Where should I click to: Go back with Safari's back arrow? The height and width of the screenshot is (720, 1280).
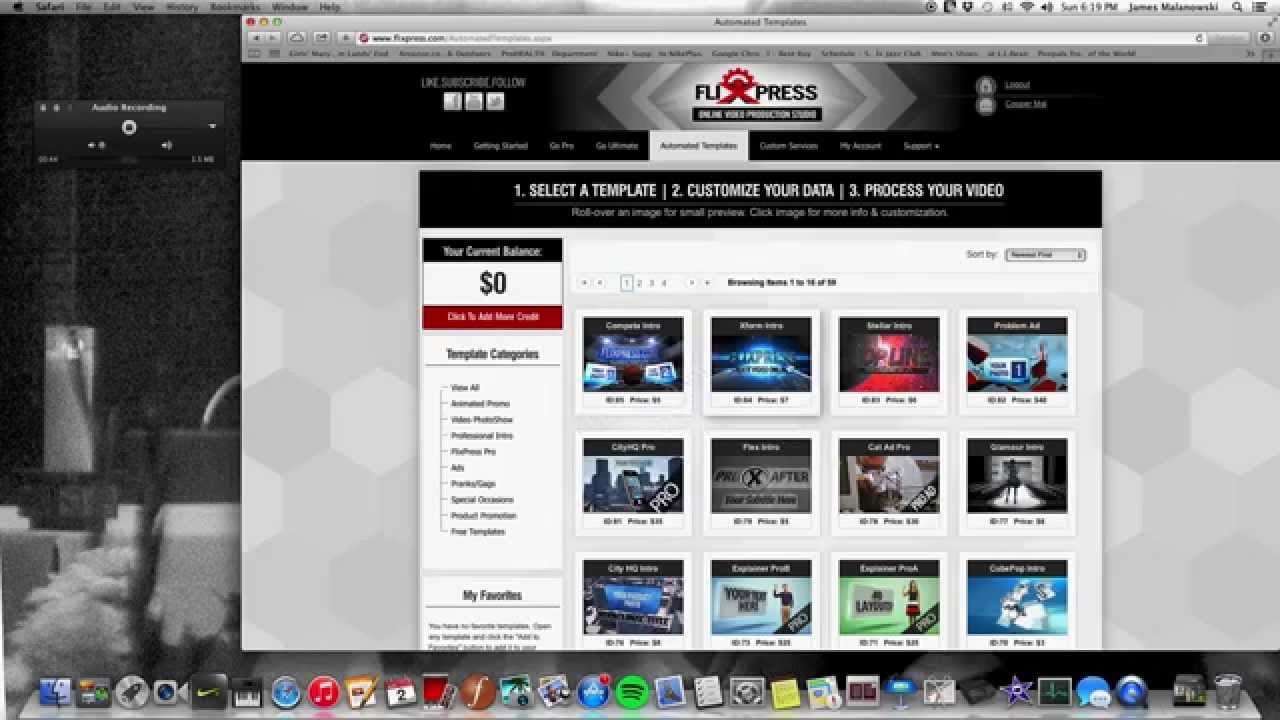[255, 38]
